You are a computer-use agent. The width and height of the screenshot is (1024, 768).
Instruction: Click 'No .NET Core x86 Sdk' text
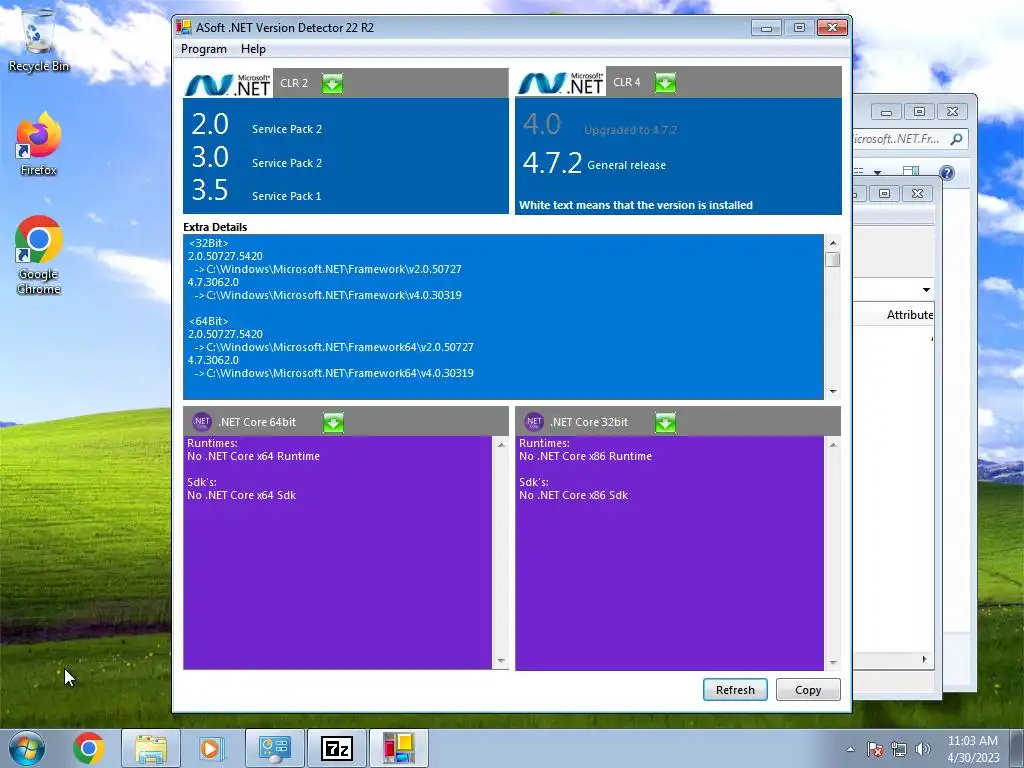pyautogui.click(x=573, y=495)
